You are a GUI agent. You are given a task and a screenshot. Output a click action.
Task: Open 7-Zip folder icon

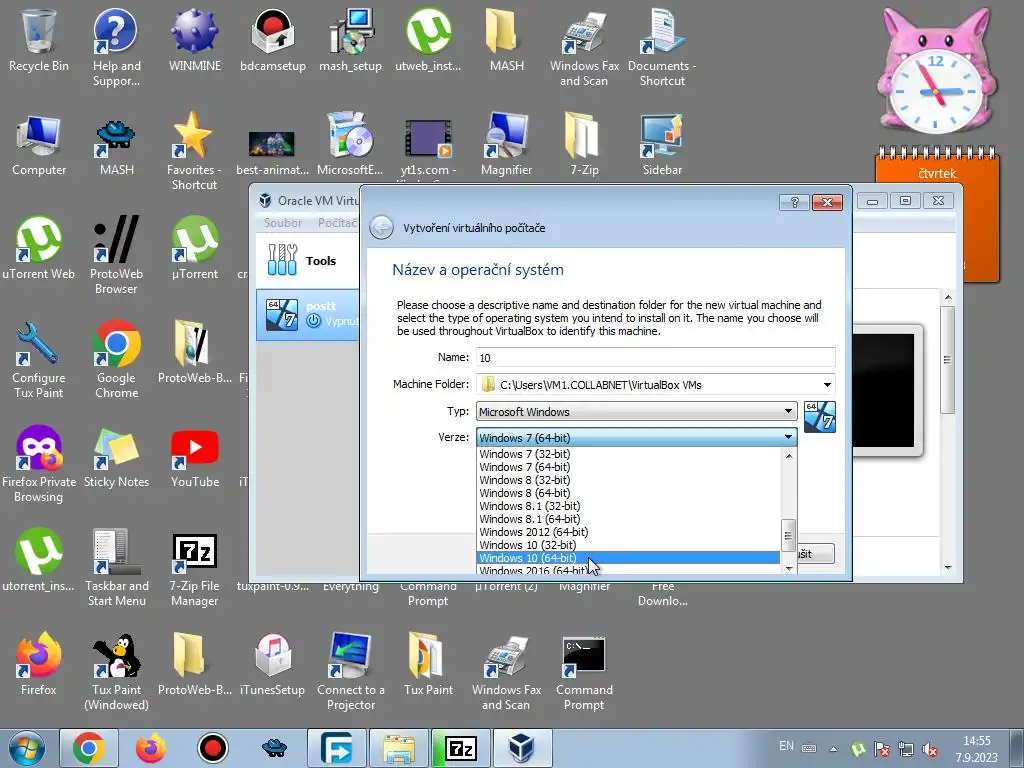[x=584, y=144]
